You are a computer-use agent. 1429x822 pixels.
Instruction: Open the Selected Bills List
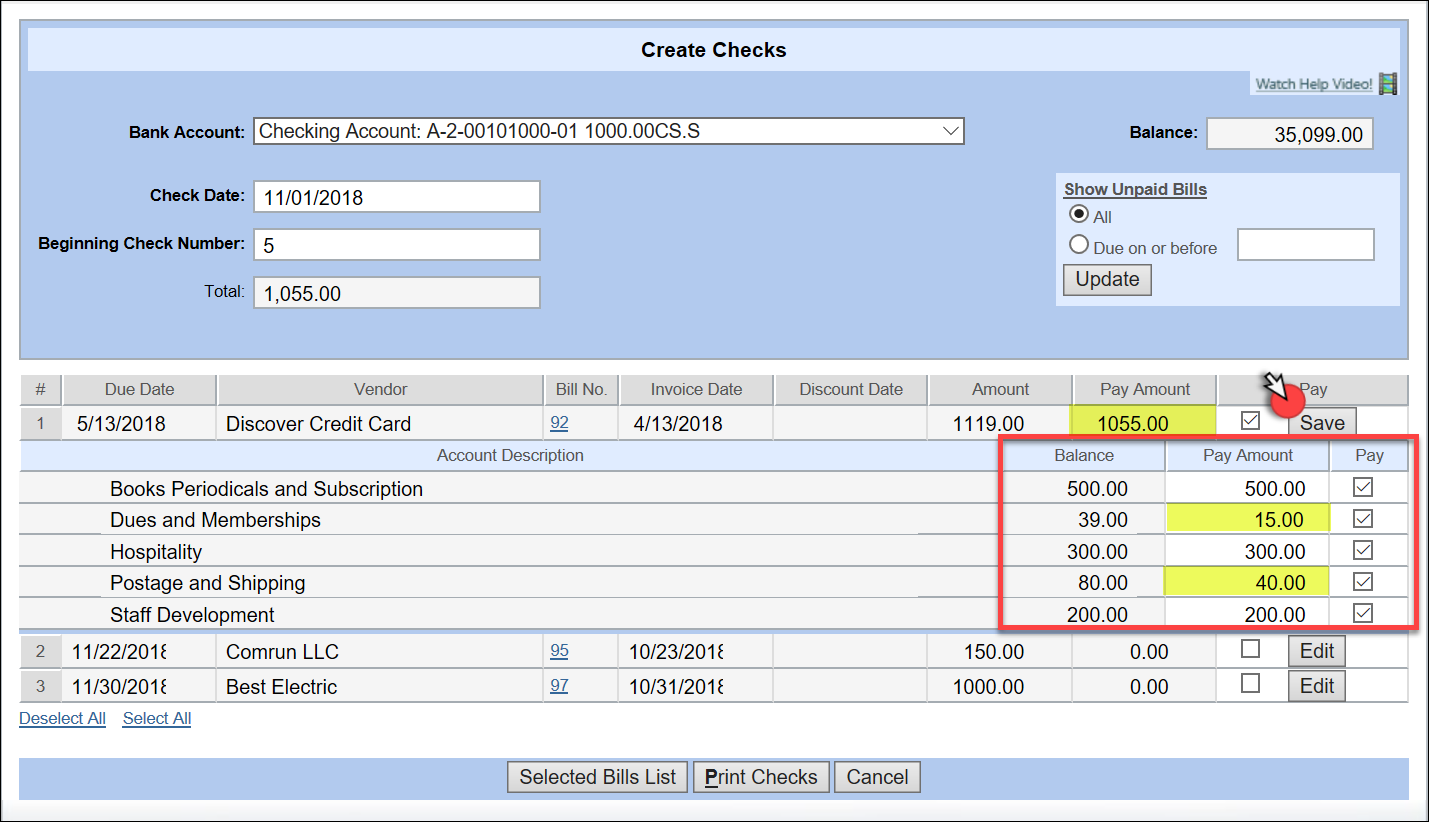[598, 777]
